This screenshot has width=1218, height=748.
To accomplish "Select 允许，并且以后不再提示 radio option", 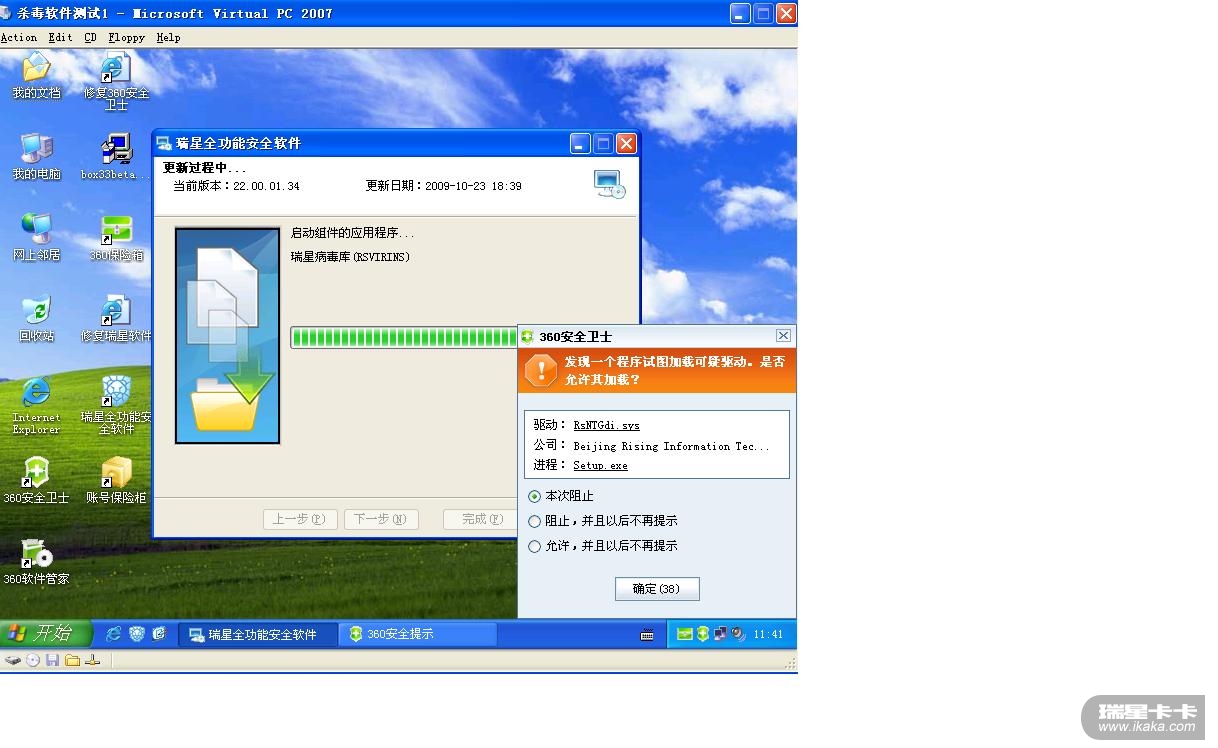I will pyautogui.click(x=603, y=546).
